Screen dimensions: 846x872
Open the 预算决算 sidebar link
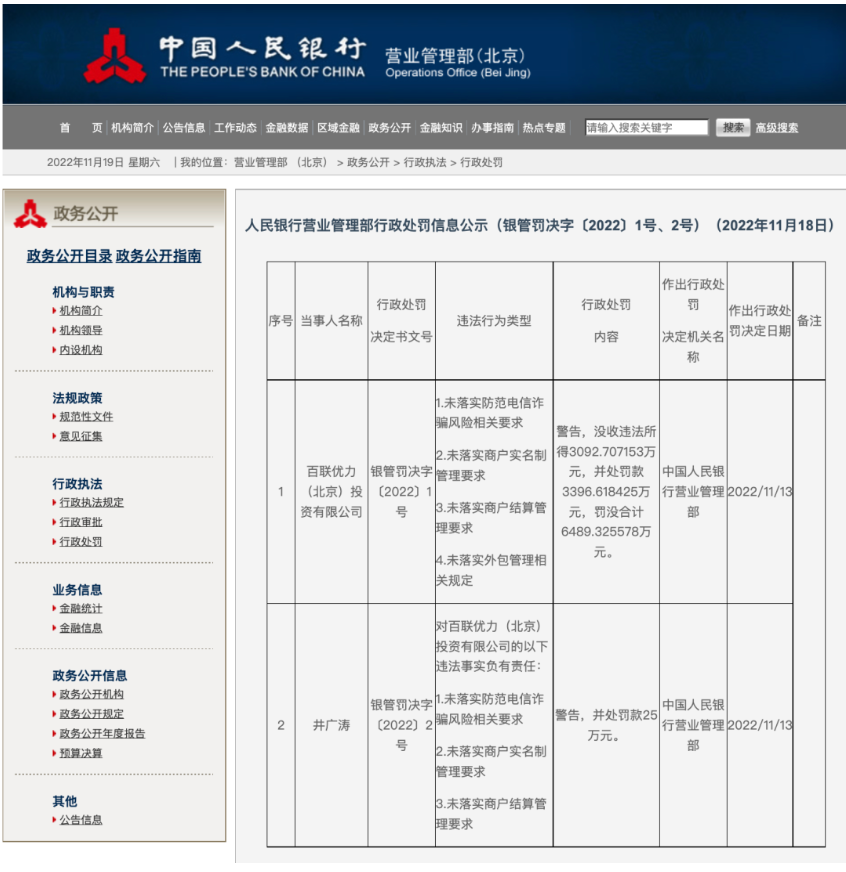point(81,752)
